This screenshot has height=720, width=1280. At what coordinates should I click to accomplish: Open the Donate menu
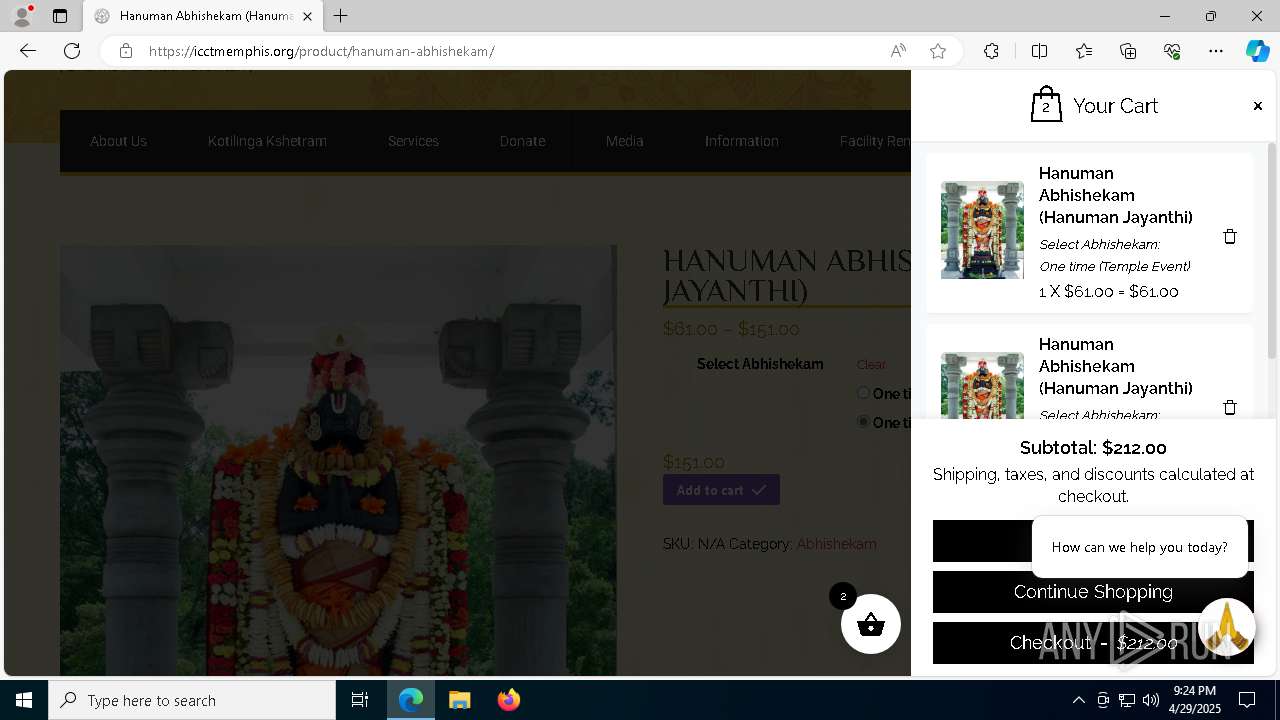coord(522,141)
